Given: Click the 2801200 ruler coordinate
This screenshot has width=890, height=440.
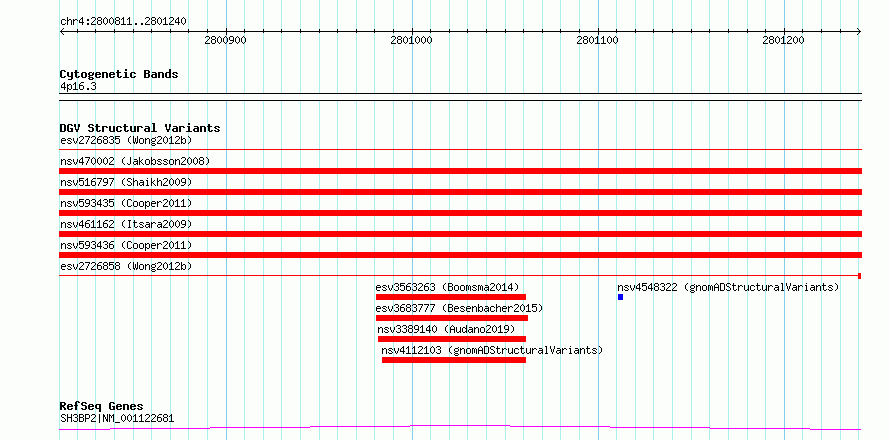Looking at the screenshot, I should pos(784,40).
